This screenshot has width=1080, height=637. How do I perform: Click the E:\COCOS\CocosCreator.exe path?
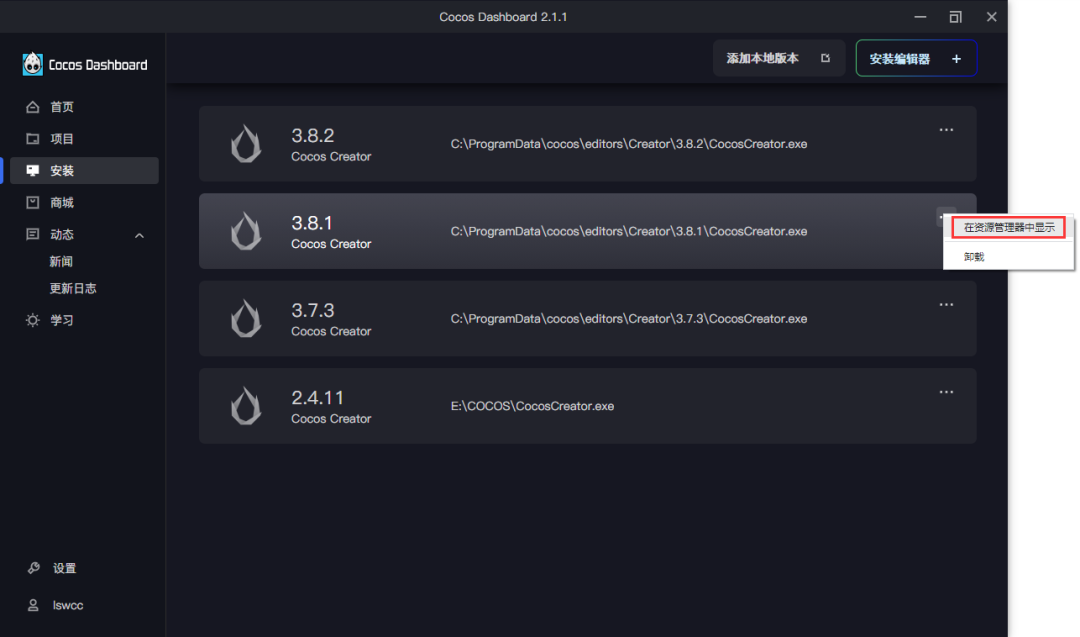(x=532, y=406)
